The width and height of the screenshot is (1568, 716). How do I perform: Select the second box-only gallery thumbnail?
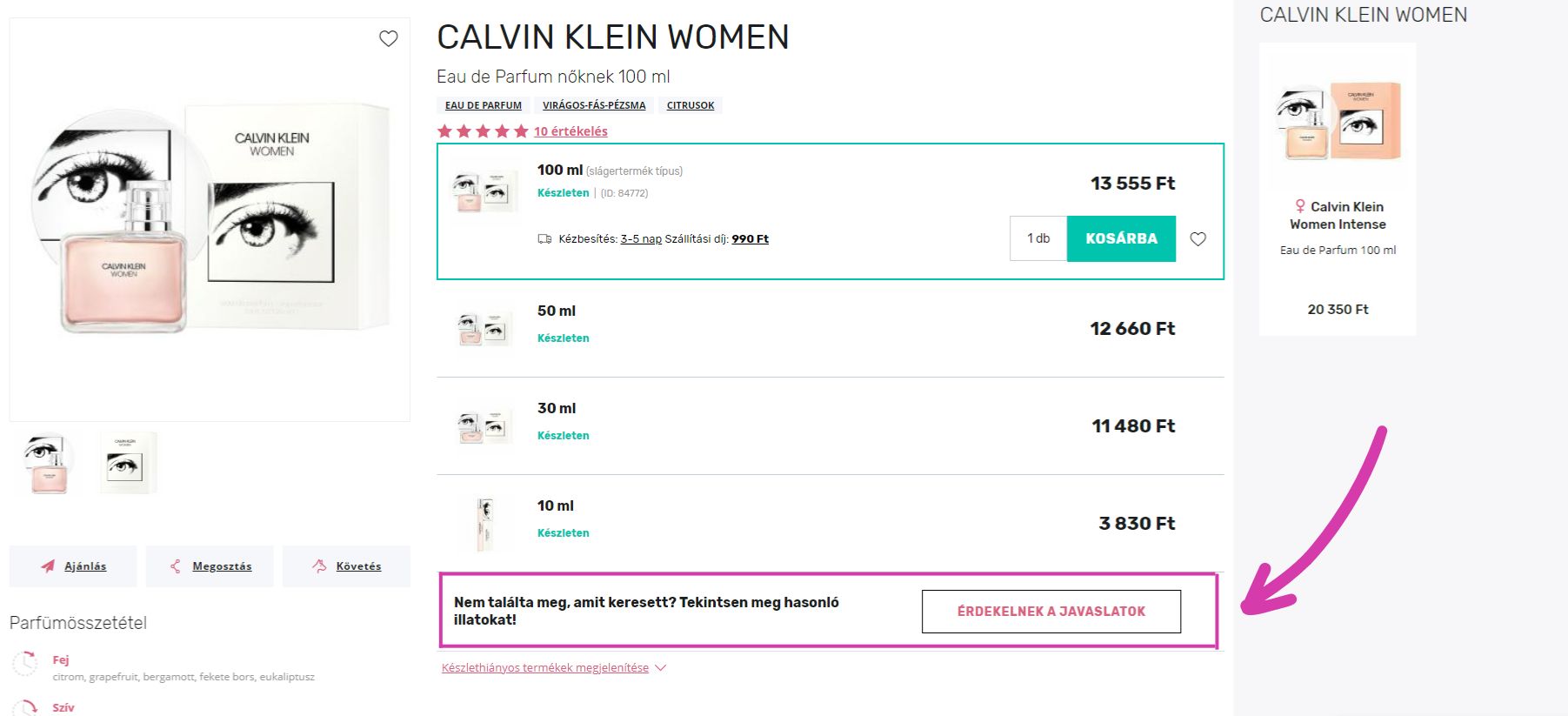coord(128,463)
